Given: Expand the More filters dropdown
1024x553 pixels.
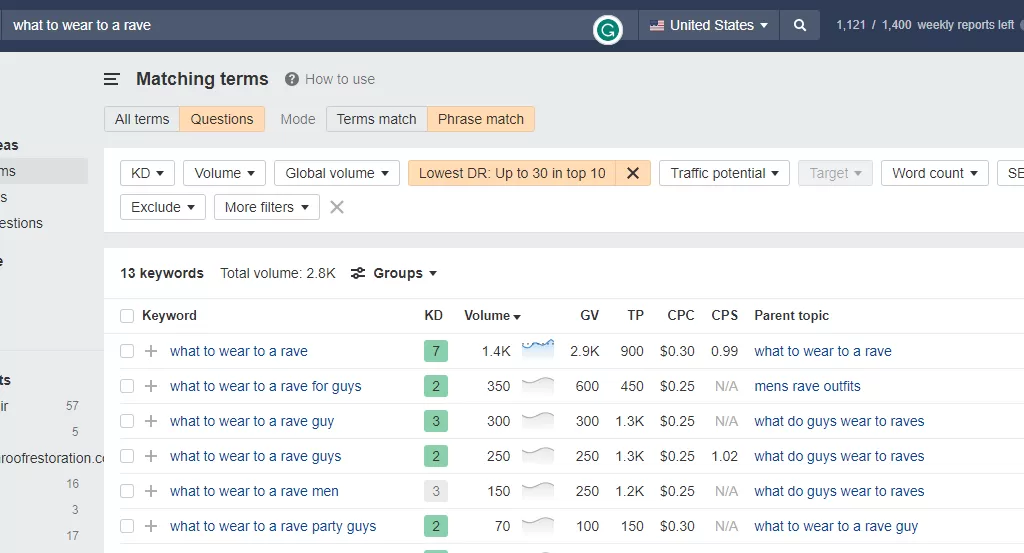Looking at the screenshot, I should (266, 207).
